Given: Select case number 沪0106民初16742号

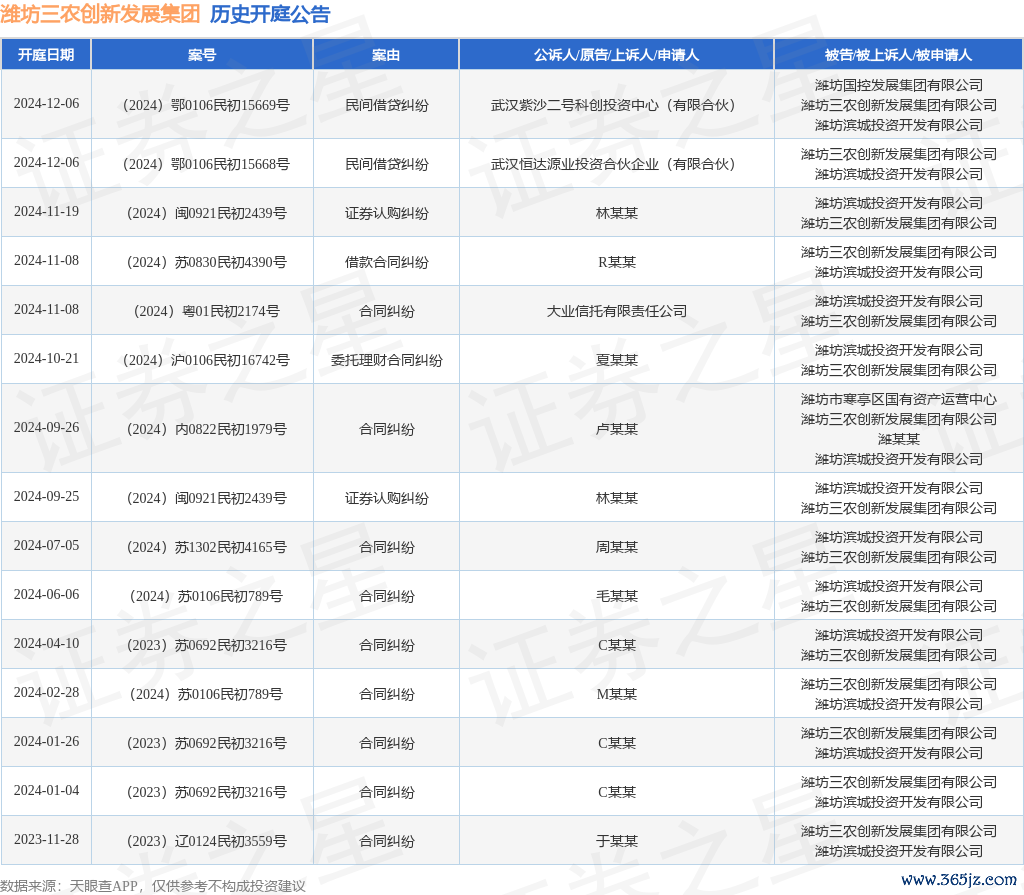Looking at the screenshot, I should [206, 360].
